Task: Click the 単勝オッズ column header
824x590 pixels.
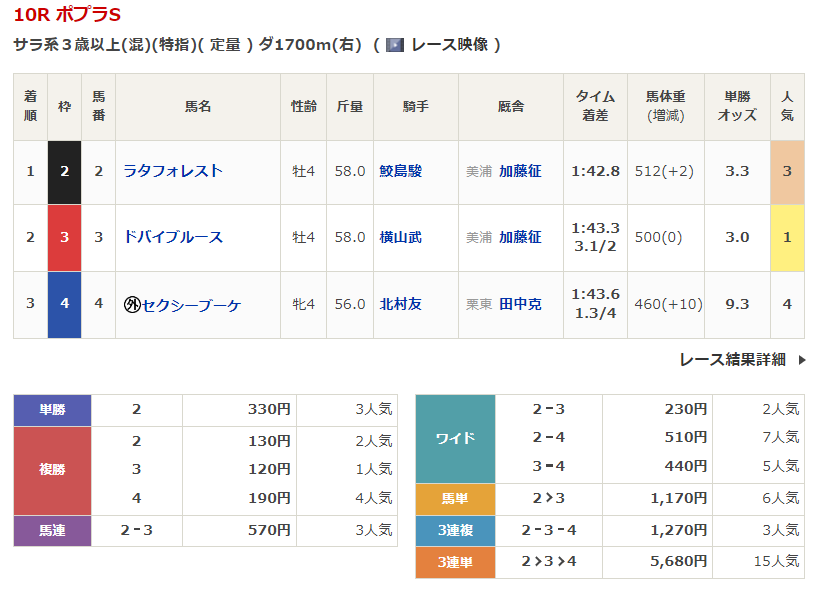Action: point(737,106)
